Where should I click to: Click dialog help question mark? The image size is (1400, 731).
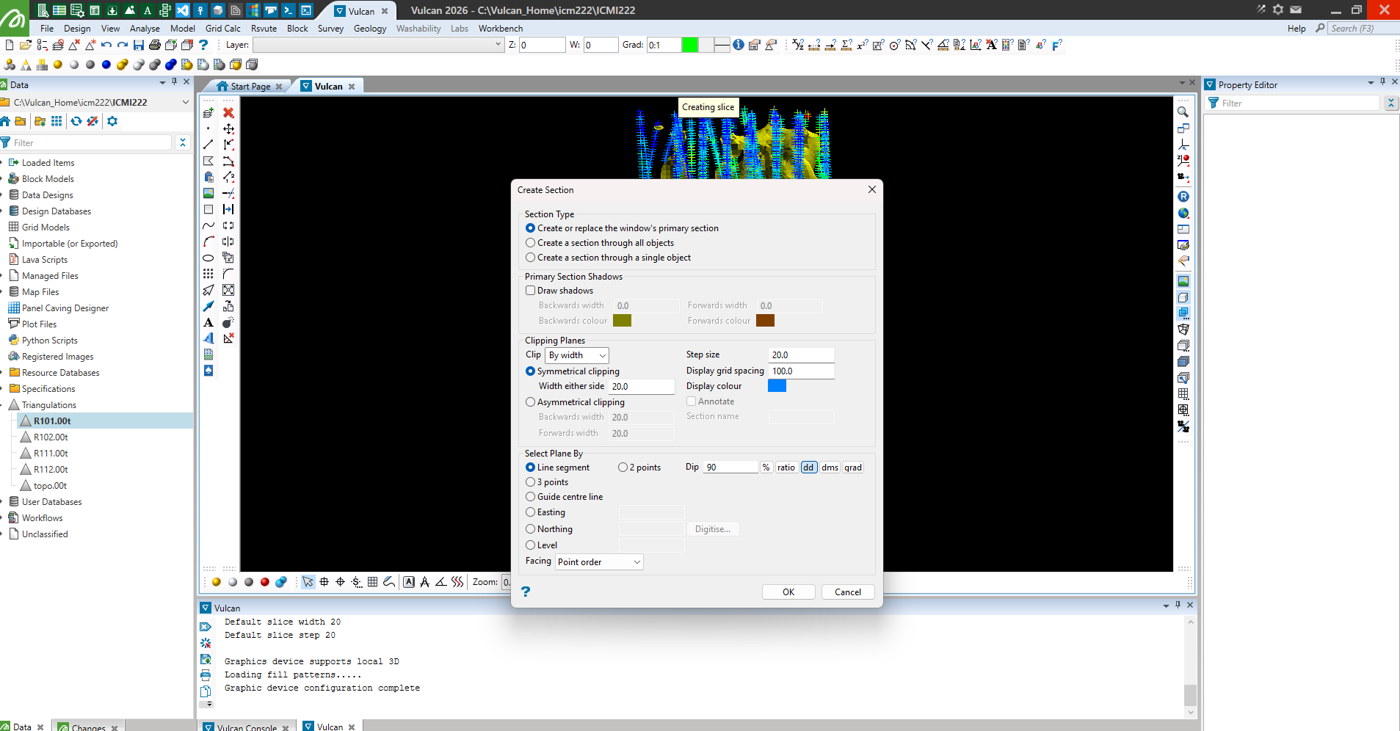(526, 592)
